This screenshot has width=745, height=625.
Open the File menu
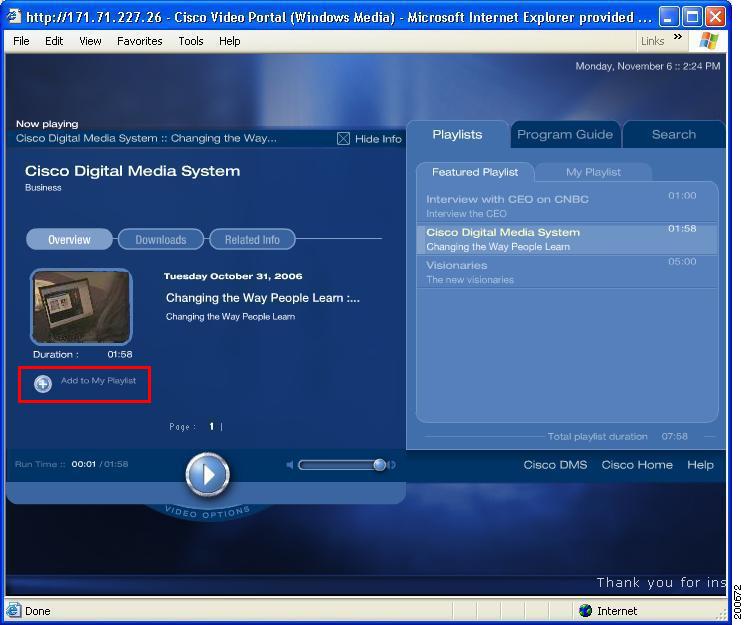(21, 41)
